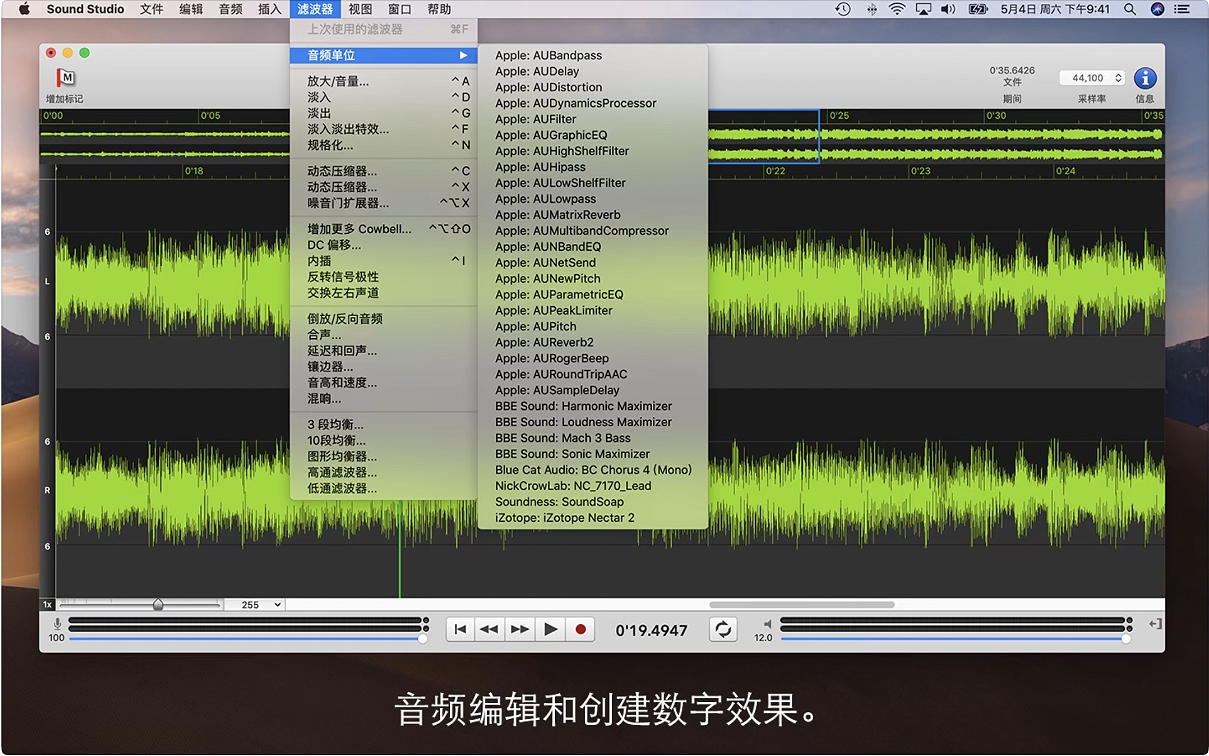Click the horizontal zoom slider knob
The width and height of the screenshot is (1209, 756).
pos(158,605)
